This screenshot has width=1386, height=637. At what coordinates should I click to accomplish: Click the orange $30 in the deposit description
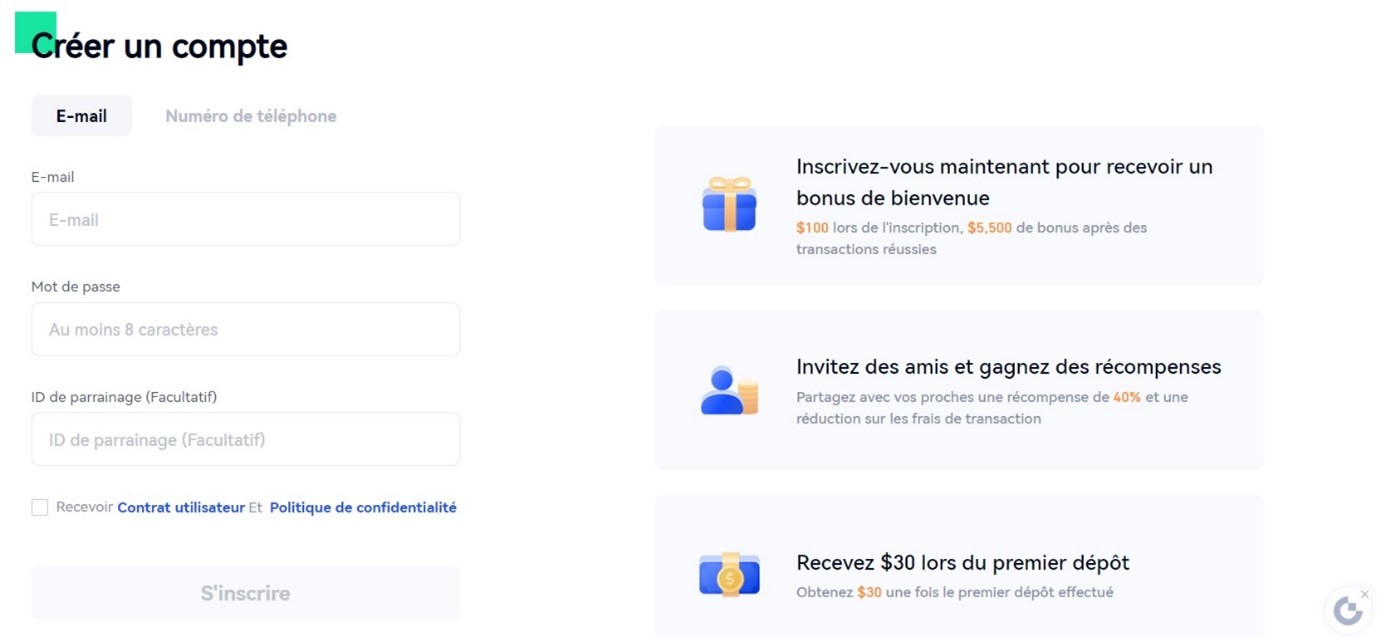pyautogui.click(x=869, y=592)
